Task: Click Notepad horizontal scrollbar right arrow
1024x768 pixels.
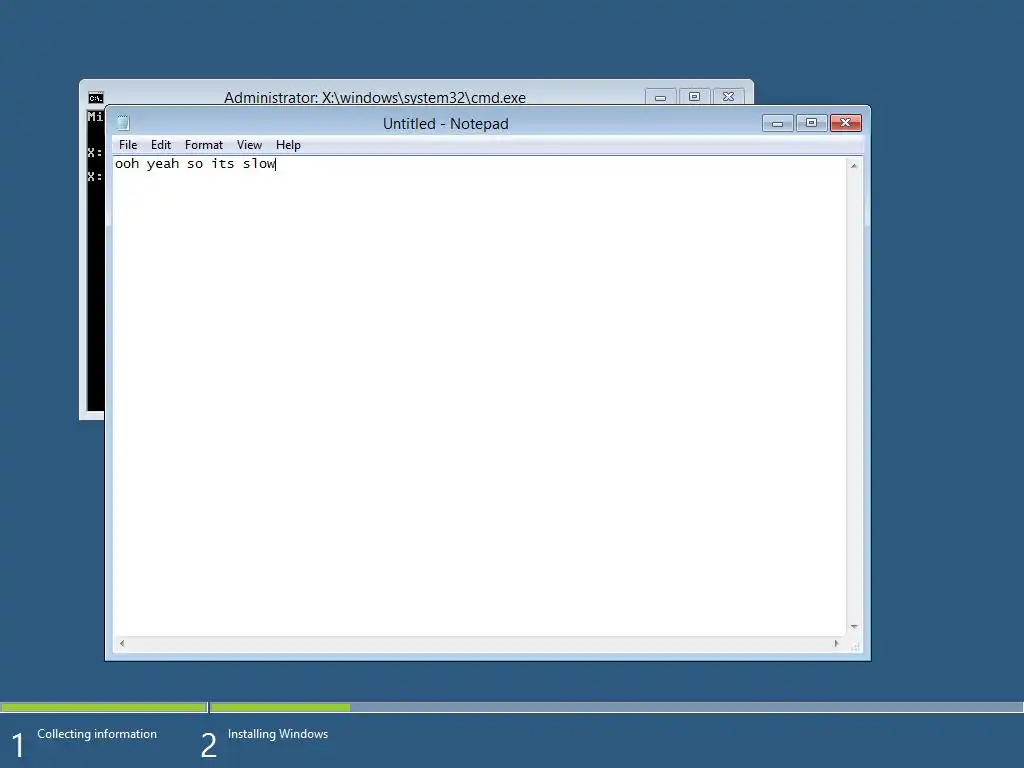Action: [836, 644]
